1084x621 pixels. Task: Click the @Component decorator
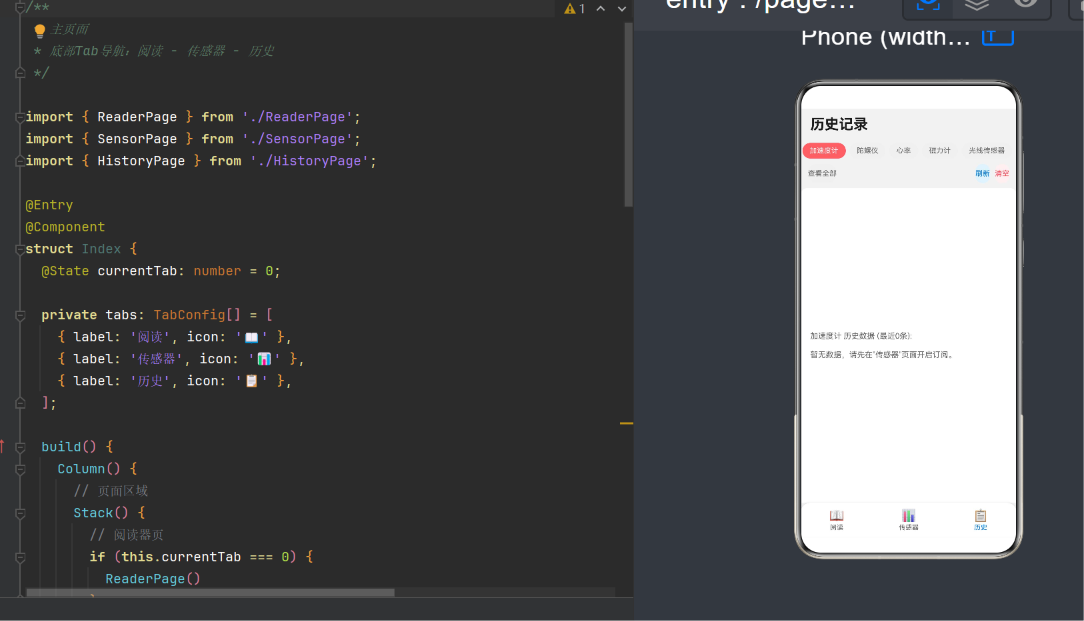[65, 228]
